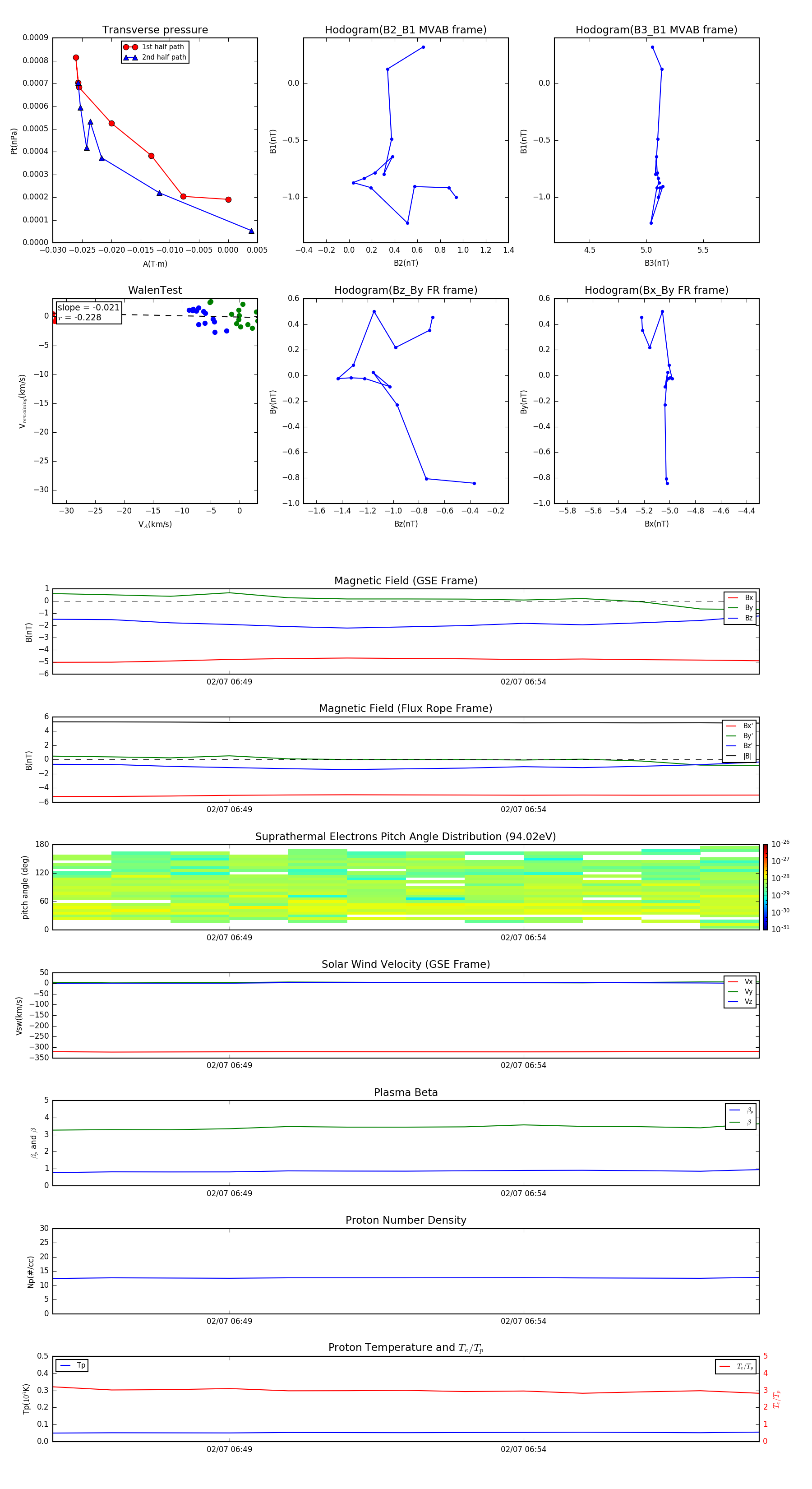
Task: Click the '10^-31' colorbar tick label
Action: tap(781, 929)
